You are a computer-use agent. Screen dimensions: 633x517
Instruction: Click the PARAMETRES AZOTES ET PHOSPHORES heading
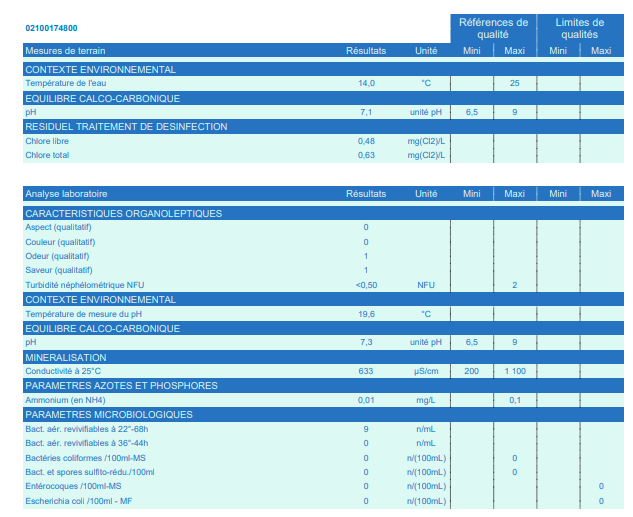tap(121, 386)
